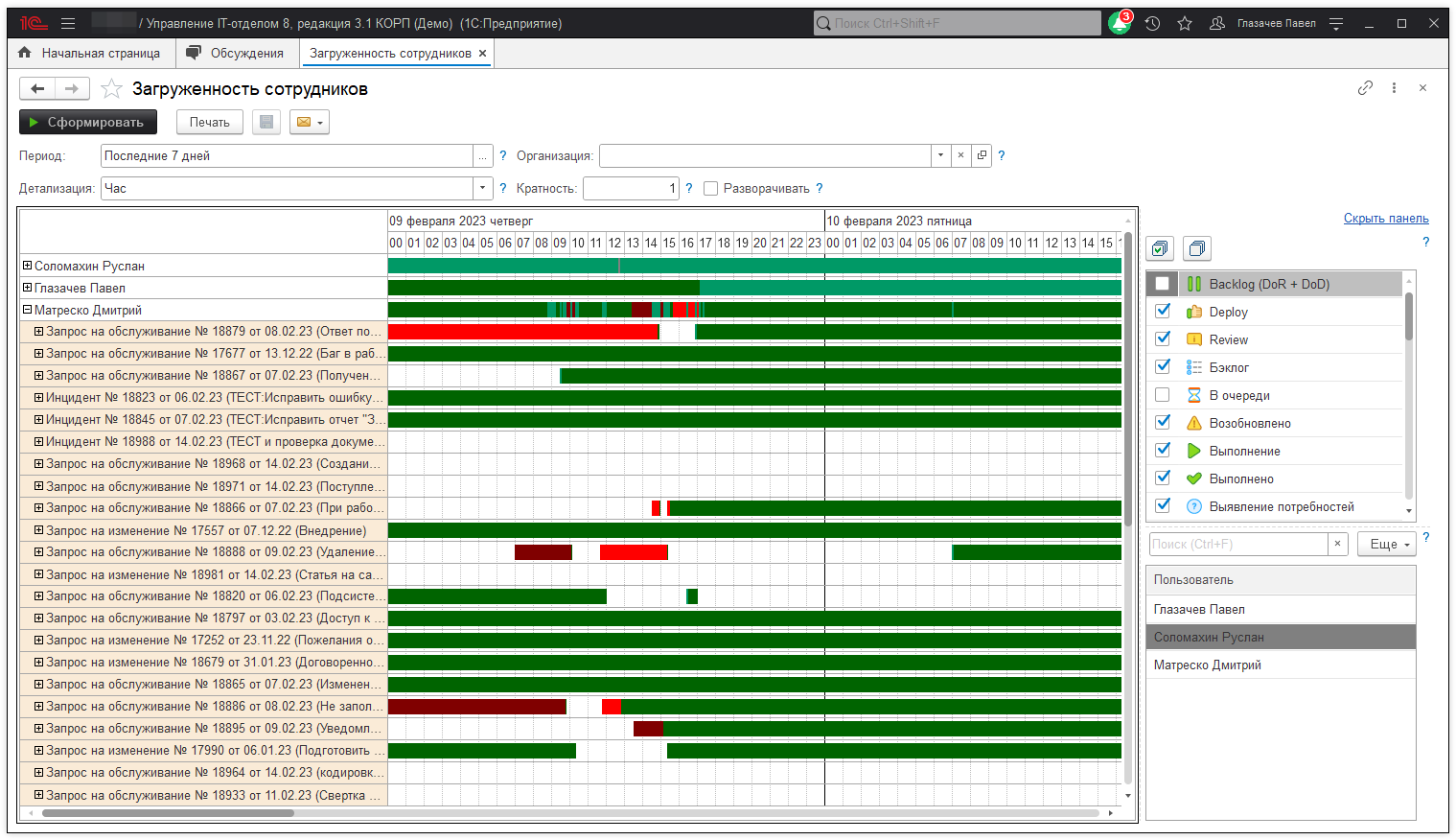The image size is (1456, 840).
Task: Uncheck the Deploy status checkbox
Action: [x=1163, y=312]
